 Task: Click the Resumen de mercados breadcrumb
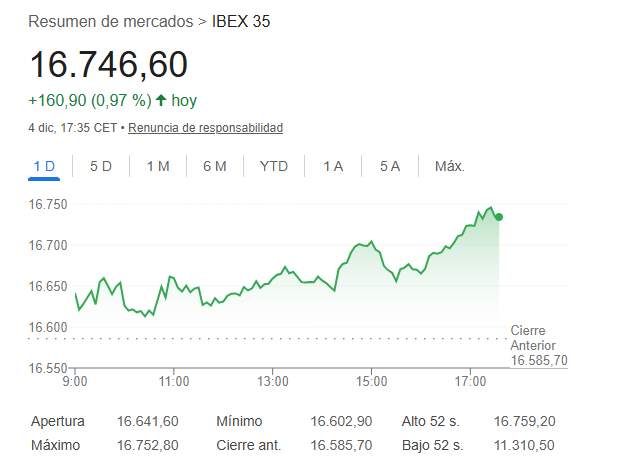coord(111,21)
